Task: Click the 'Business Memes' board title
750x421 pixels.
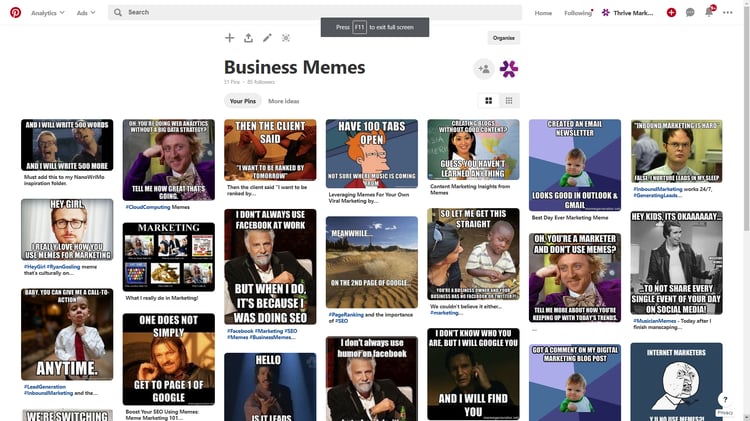Action: [x=295, y=67]
